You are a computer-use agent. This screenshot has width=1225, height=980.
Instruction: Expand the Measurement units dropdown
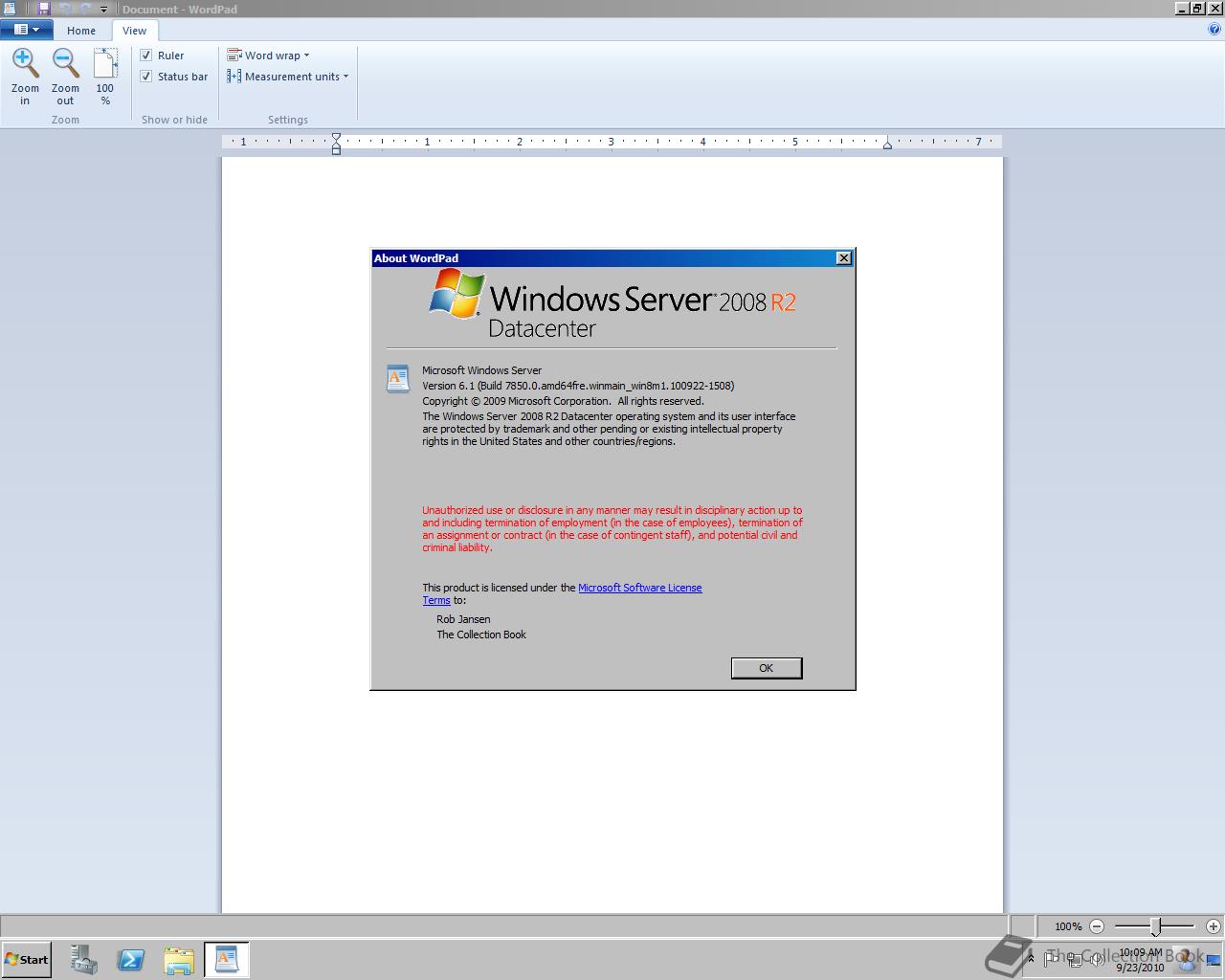[287, 77]
